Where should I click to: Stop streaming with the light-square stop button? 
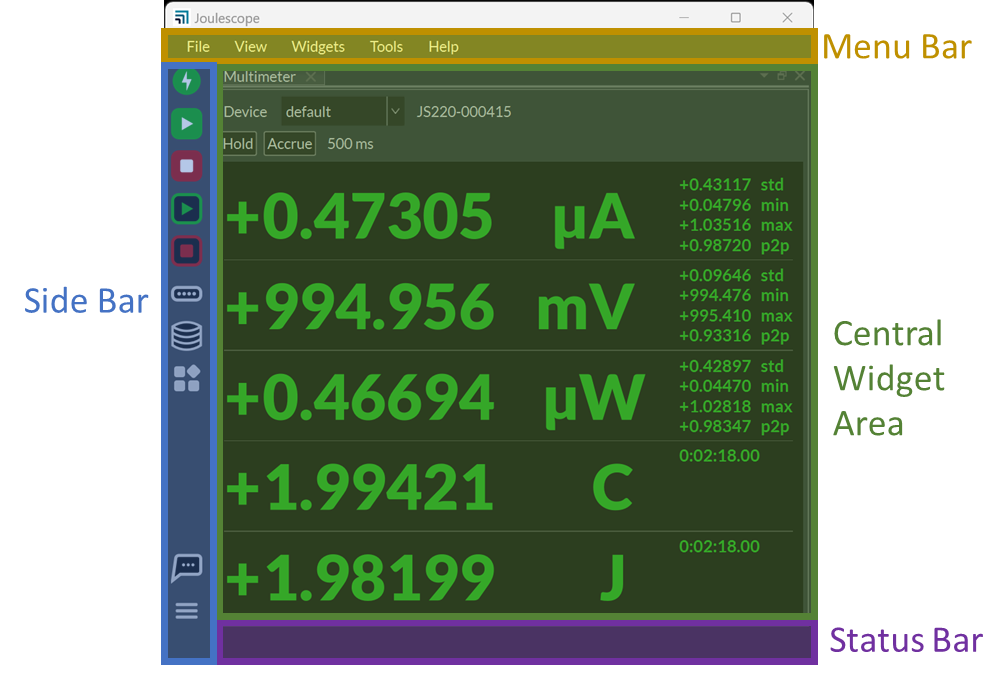187,166
